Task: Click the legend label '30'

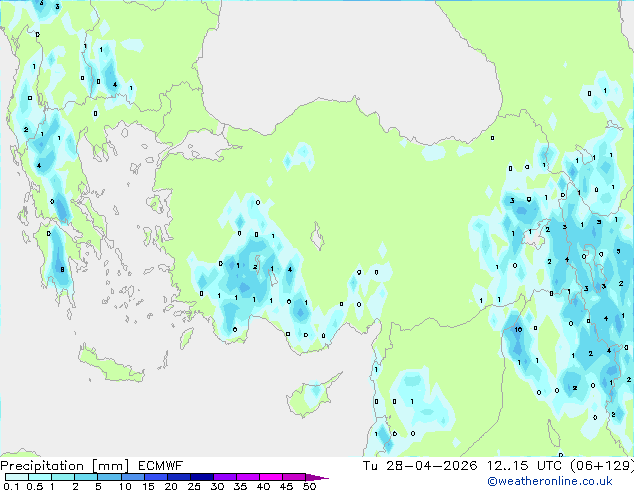Action: 217,486
